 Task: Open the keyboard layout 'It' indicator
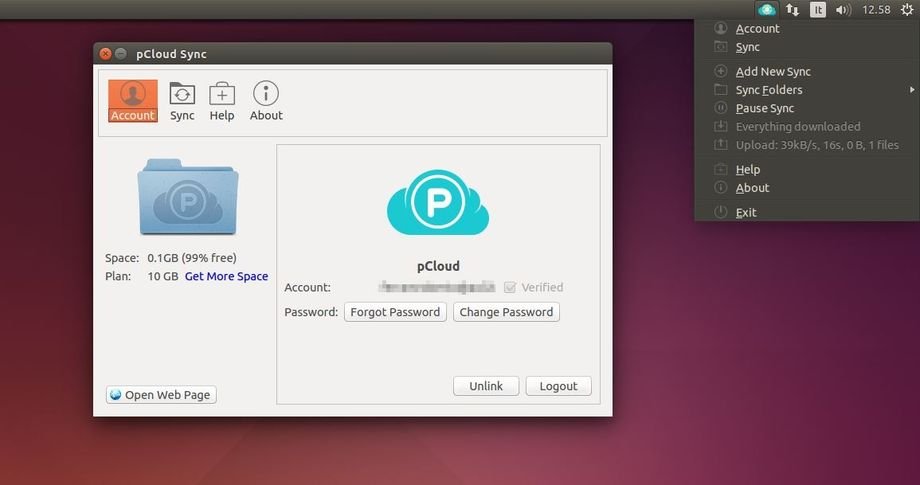click(x=818, y=10)
